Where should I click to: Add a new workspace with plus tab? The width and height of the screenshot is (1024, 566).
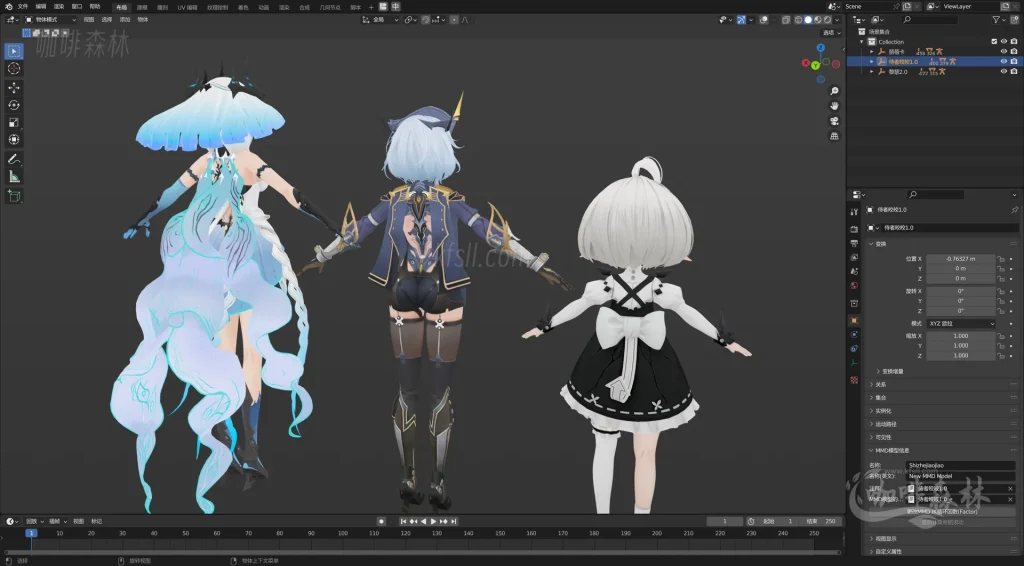pyautogui.click(x=371, y=7)
